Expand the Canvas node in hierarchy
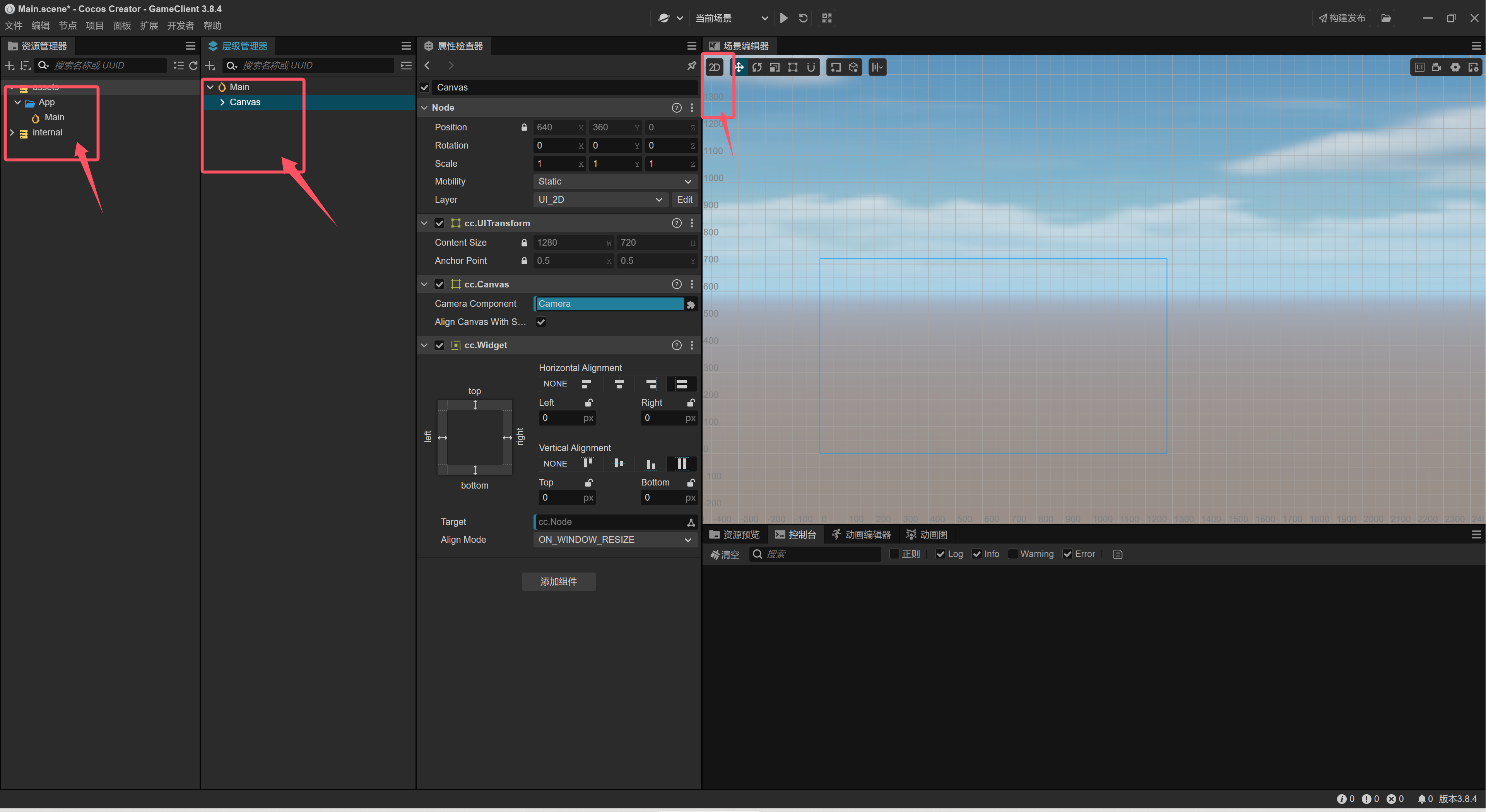 click(x=222, y=102)
